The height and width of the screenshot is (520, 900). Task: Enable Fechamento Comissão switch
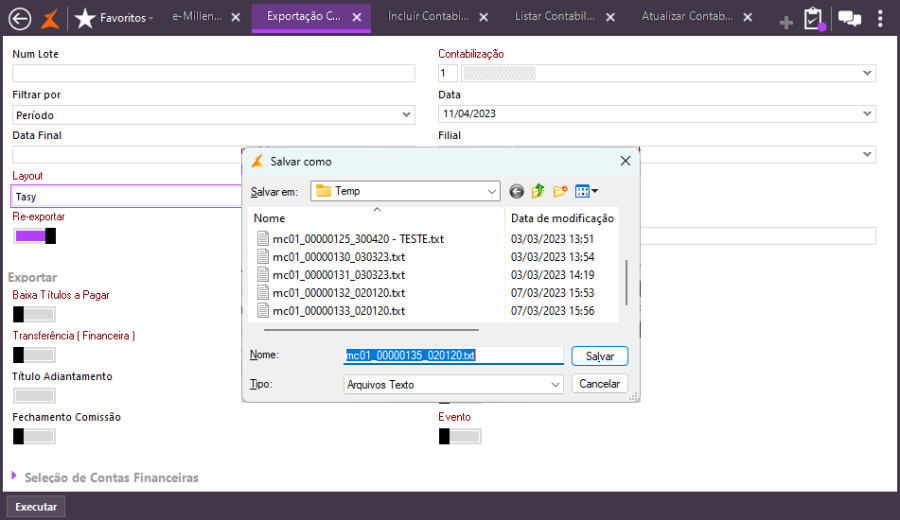point(34,436)
